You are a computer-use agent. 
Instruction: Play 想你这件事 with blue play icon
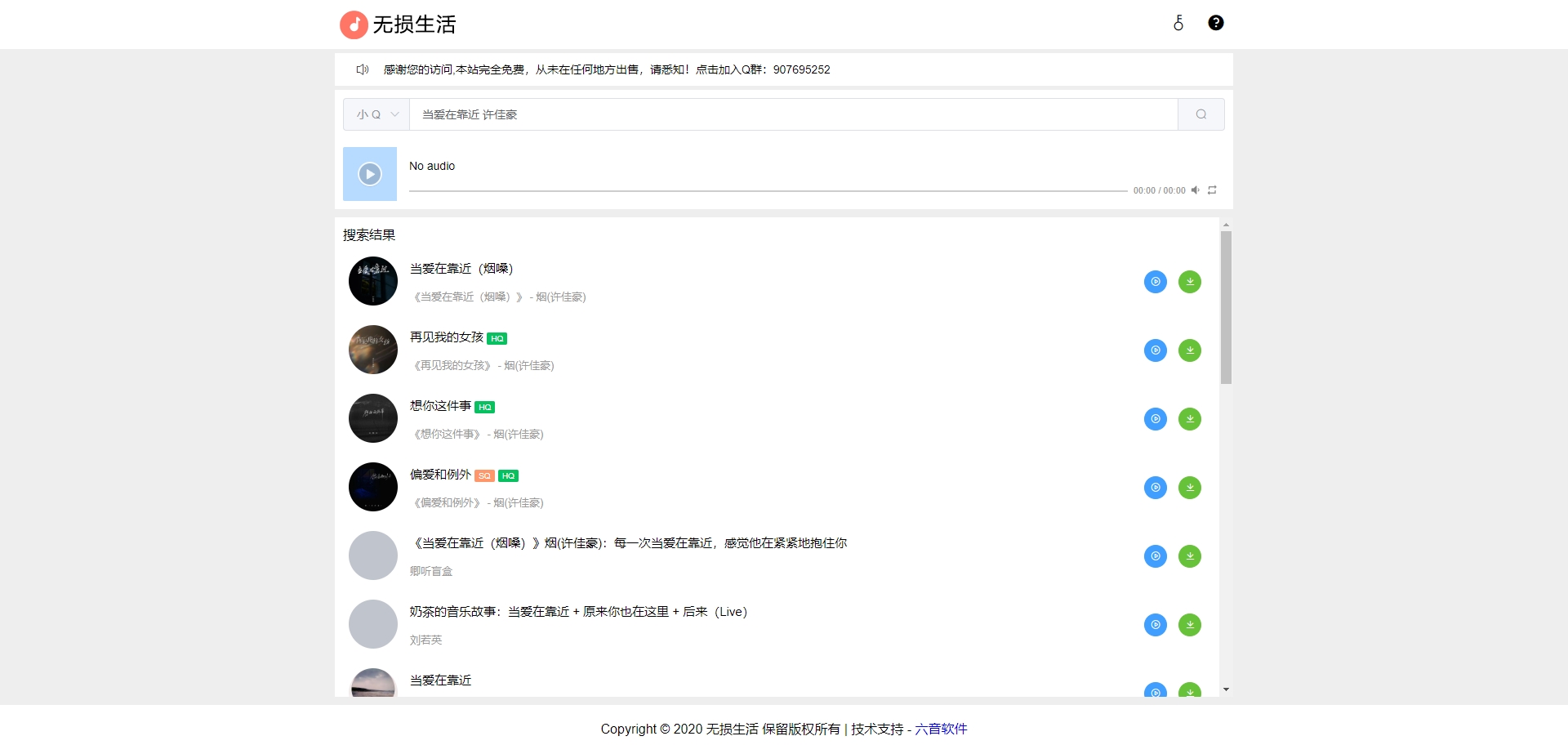pos(1155,418)
